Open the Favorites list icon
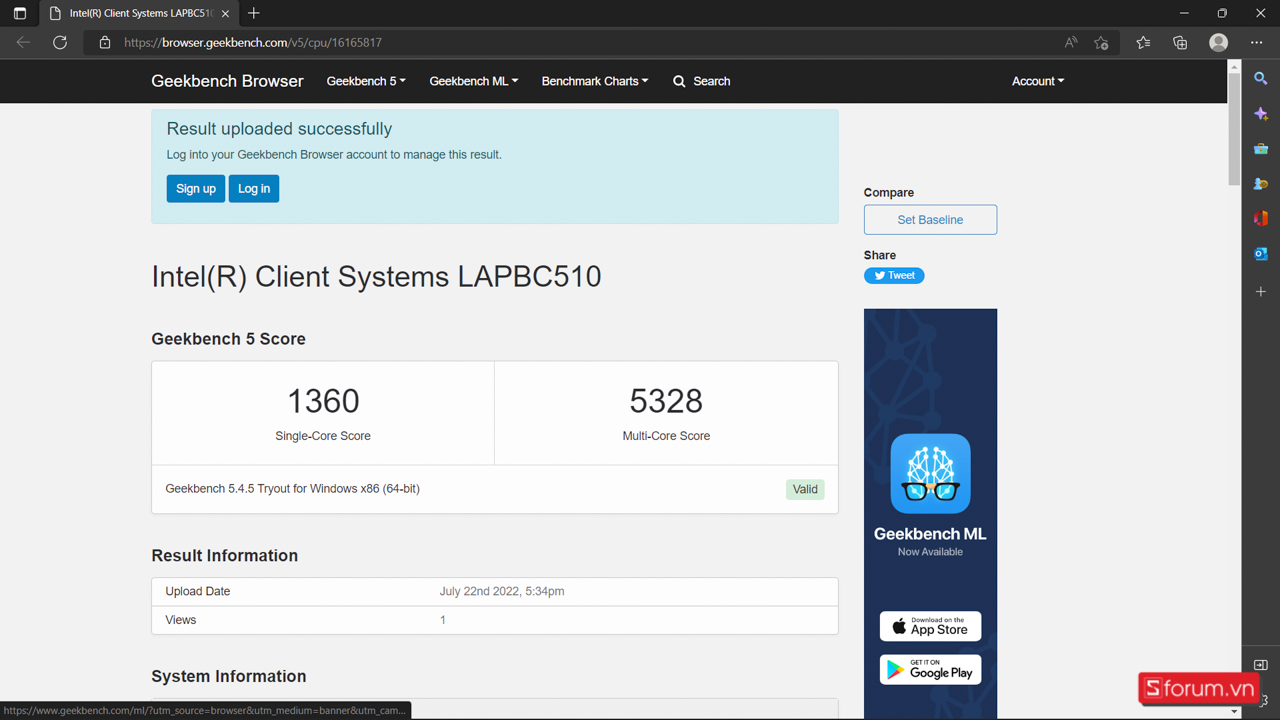Screen dimensions: 1280x720 tap(1143, 43)
